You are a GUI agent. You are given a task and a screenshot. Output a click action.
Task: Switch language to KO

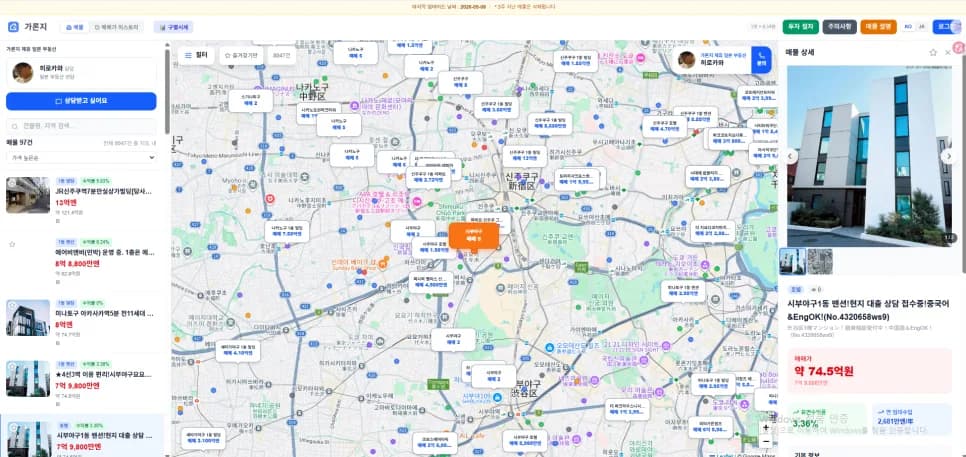908,27
